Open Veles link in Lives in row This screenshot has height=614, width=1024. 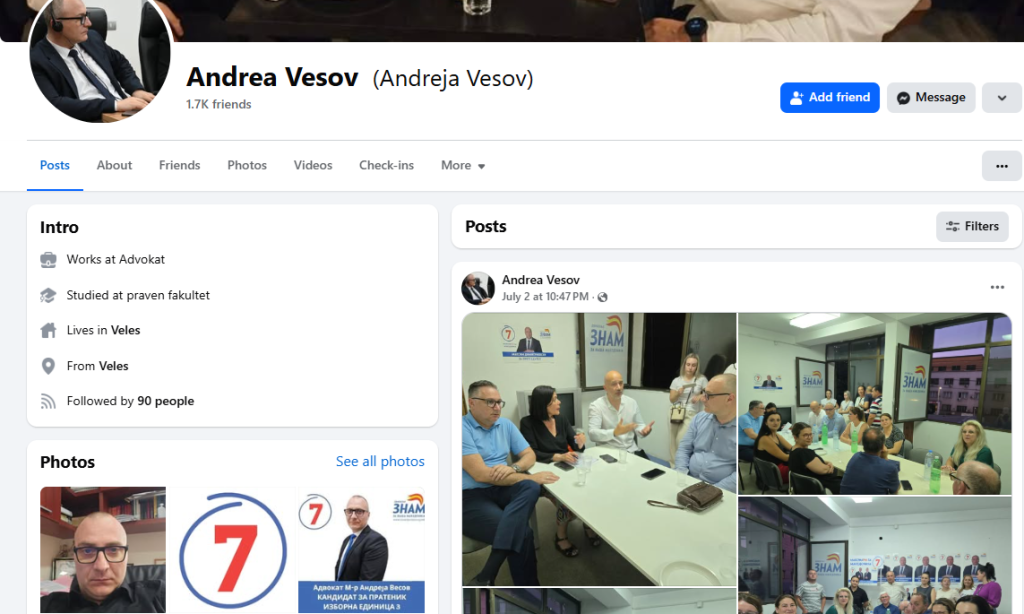(x=125, y=331)
